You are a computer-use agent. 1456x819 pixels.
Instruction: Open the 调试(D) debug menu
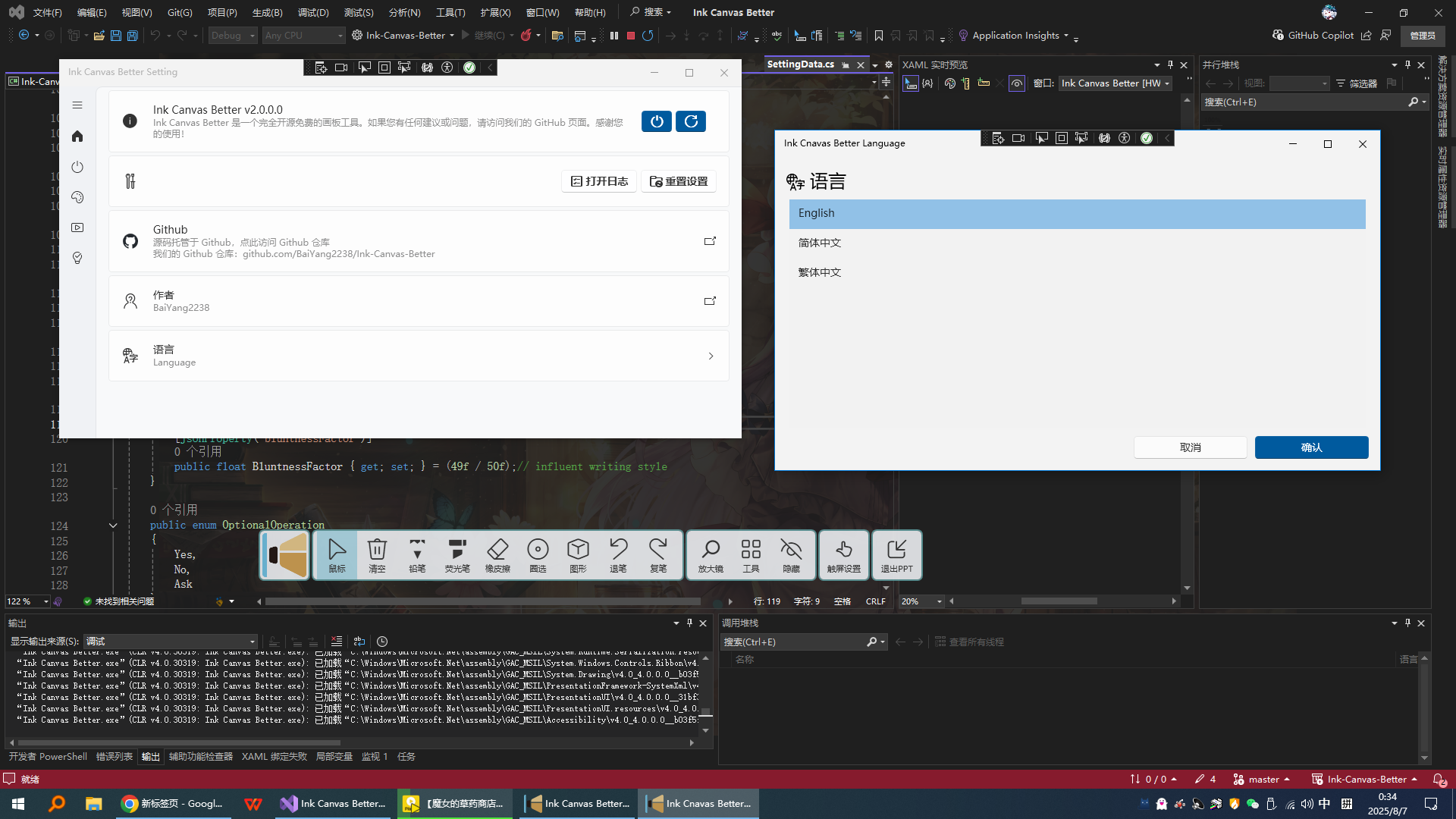[x=313, y=12]
